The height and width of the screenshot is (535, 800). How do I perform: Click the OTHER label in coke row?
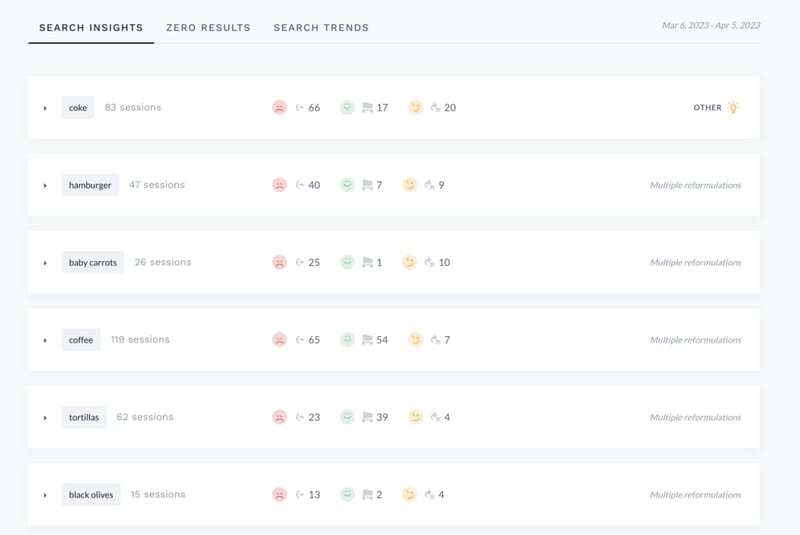click(707, 108)
